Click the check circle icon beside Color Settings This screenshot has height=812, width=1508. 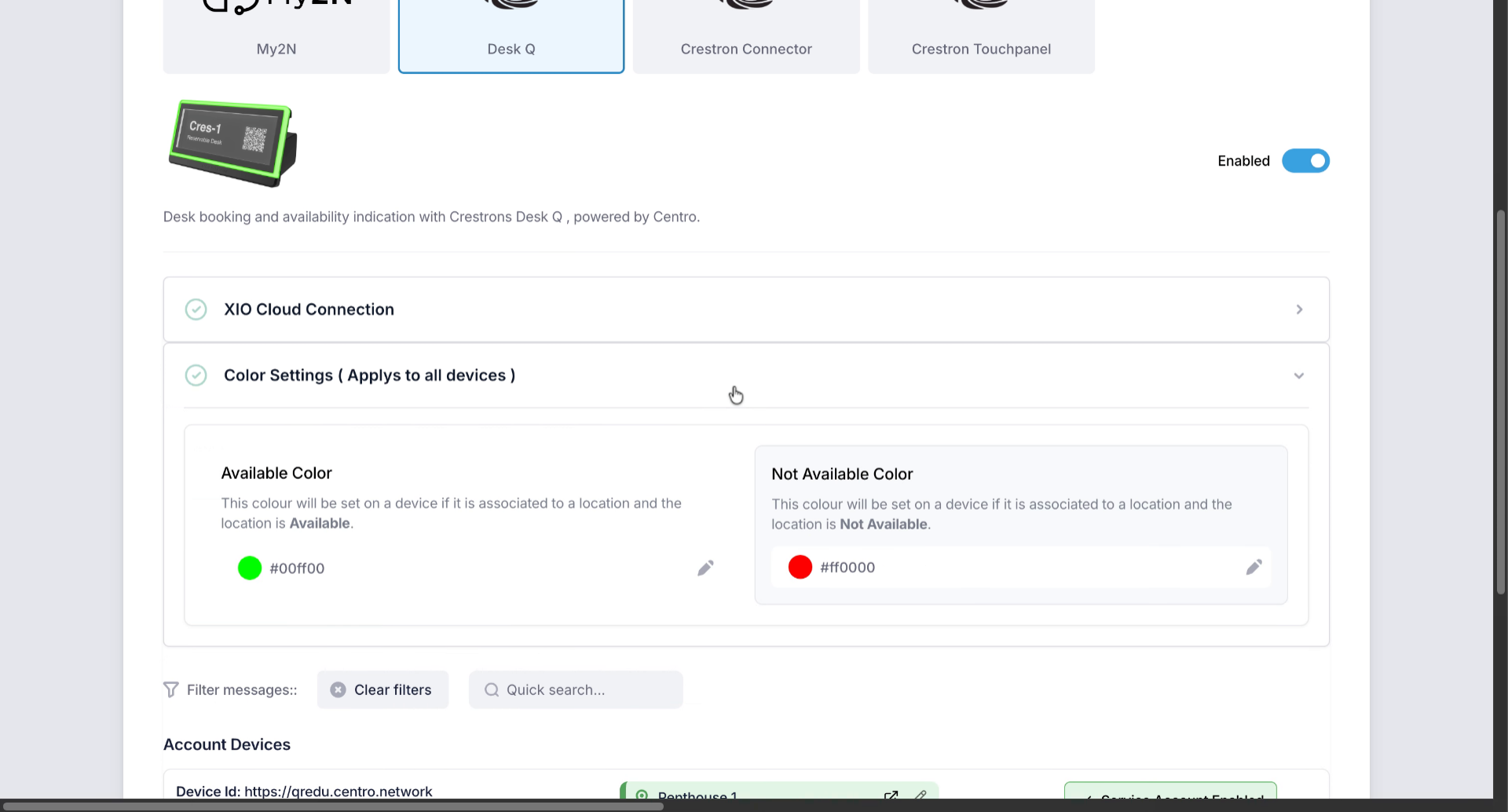(196, 375)
